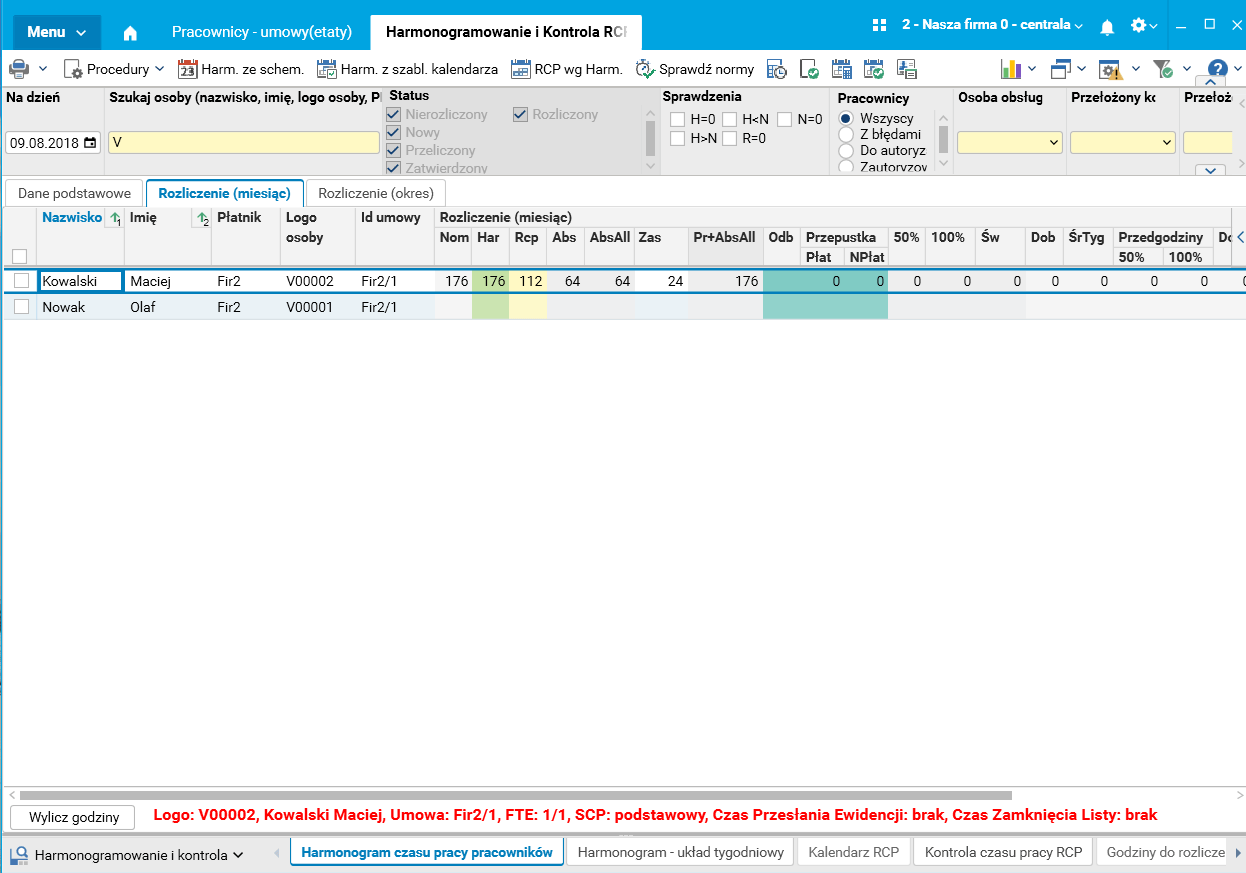This screenshot has height=873, width=1246.
Task: Enable the R=0 check checkbox
Action: pos(729,138)
